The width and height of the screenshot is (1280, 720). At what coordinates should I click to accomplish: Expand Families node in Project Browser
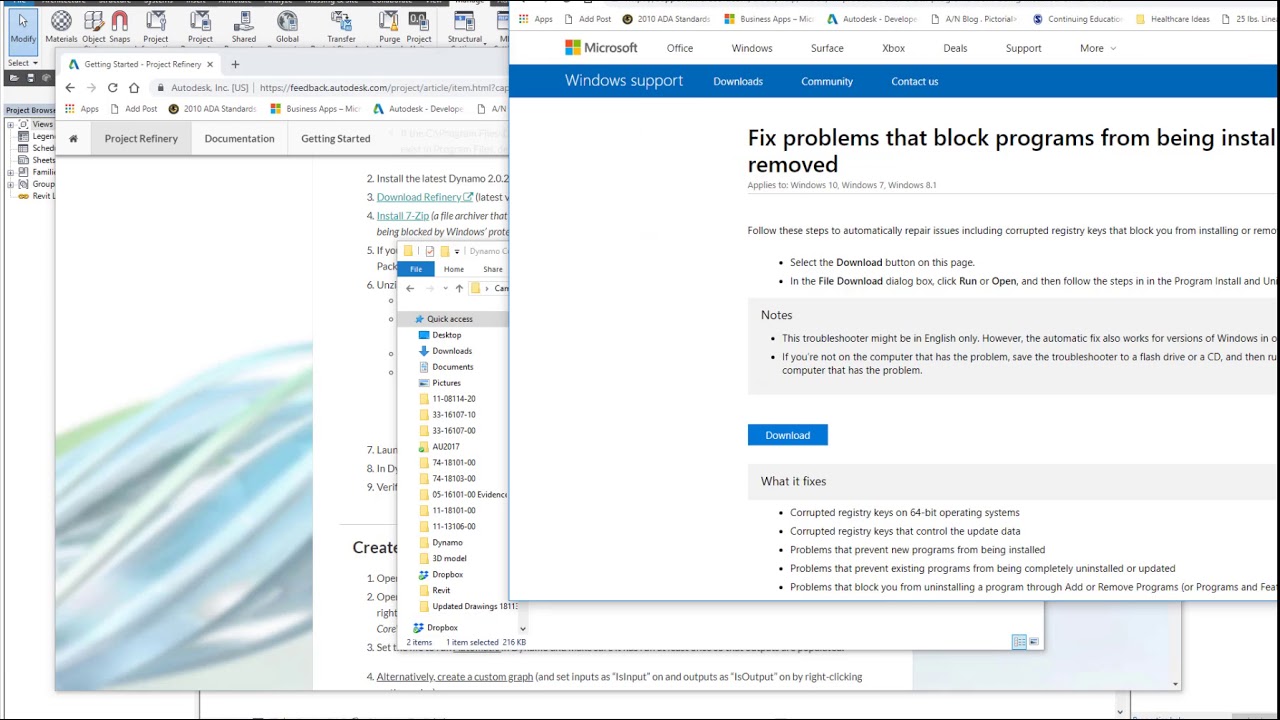(11, 172)
